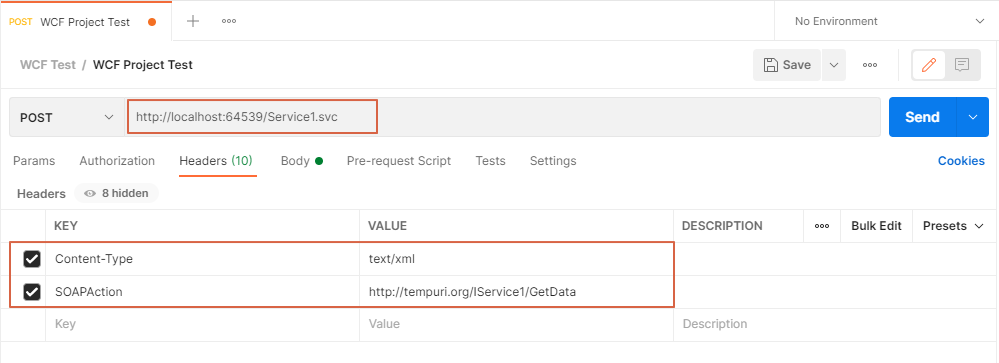Save the request
Screen dimensions: 999x363
(787, 65)
